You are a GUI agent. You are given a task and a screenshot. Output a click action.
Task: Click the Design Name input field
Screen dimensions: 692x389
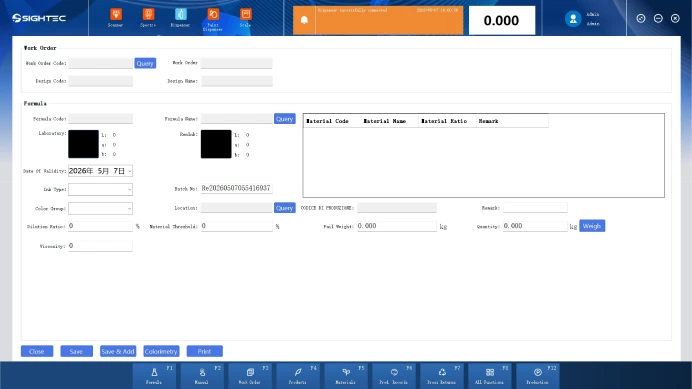tap(237, 81)
